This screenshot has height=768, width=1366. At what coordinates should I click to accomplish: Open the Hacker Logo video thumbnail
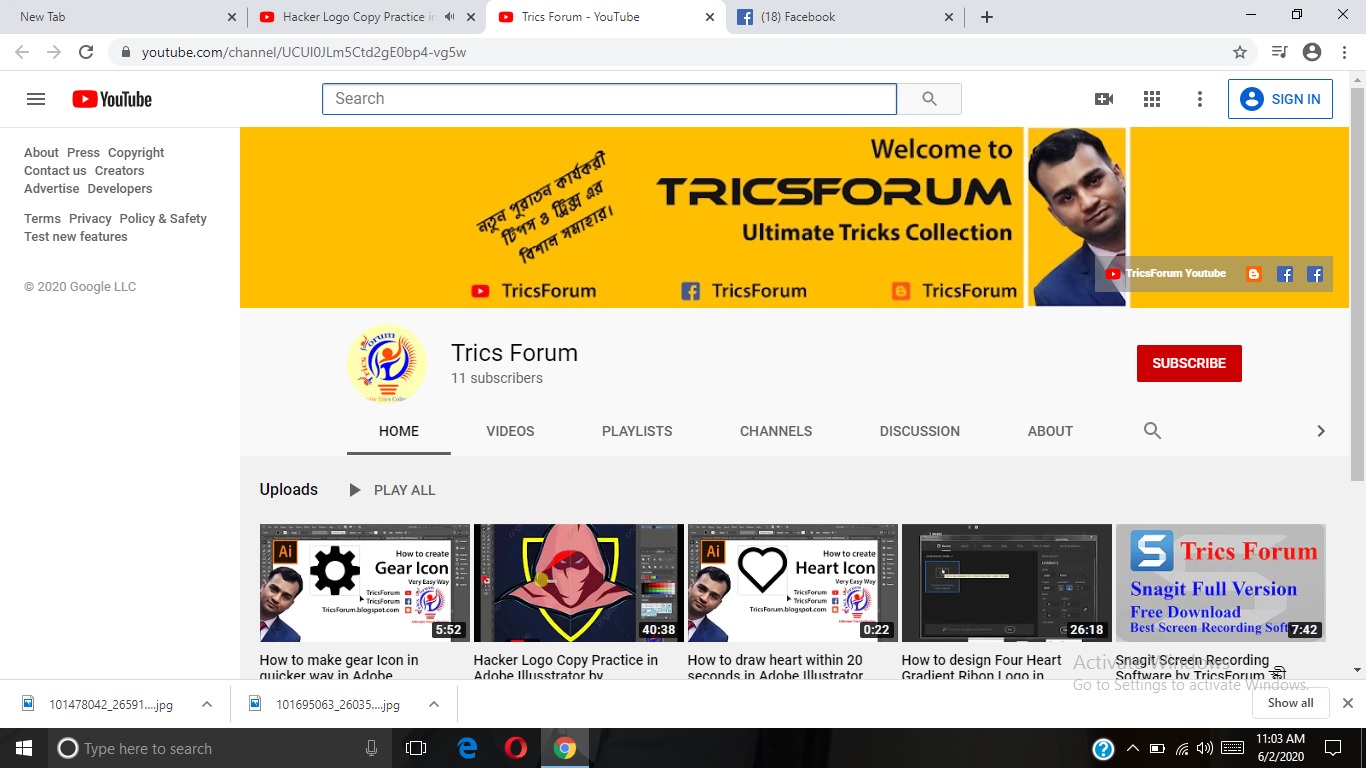click(579, 583)
